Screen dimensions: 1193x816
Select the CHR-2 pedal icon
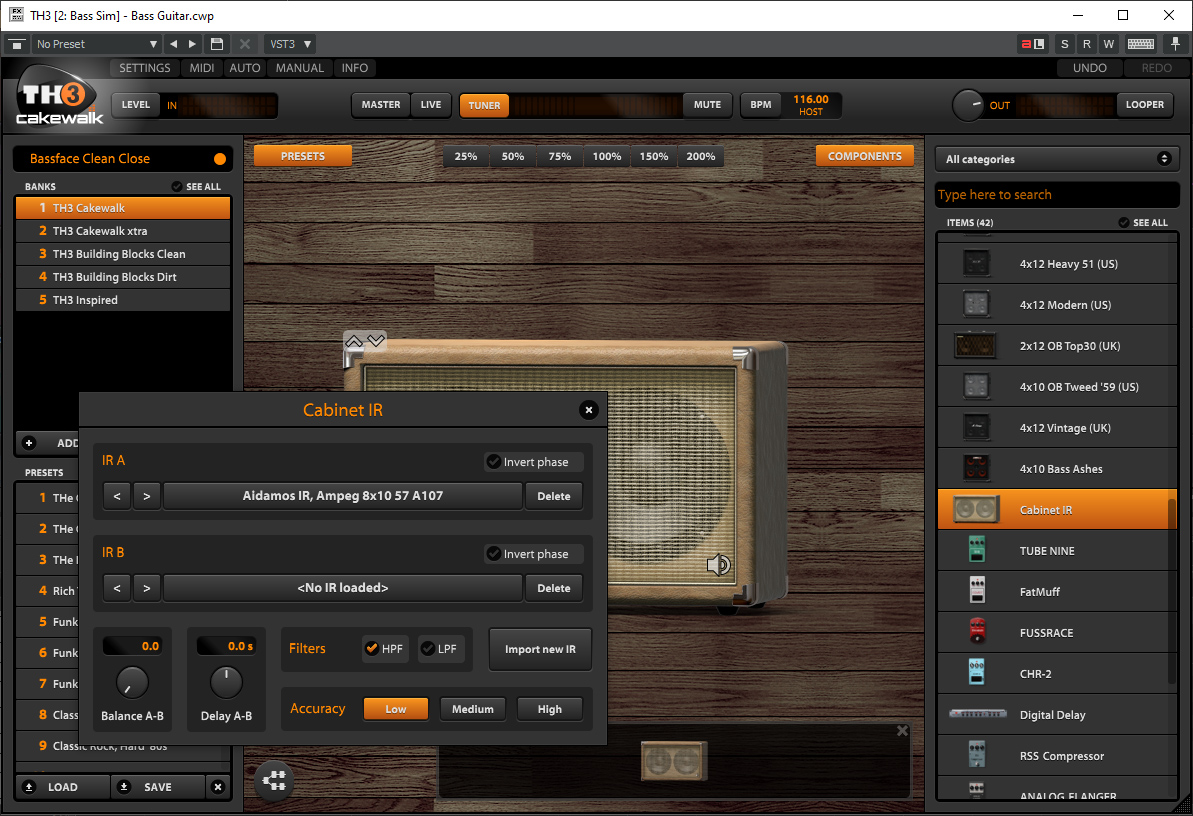[977, 673]
